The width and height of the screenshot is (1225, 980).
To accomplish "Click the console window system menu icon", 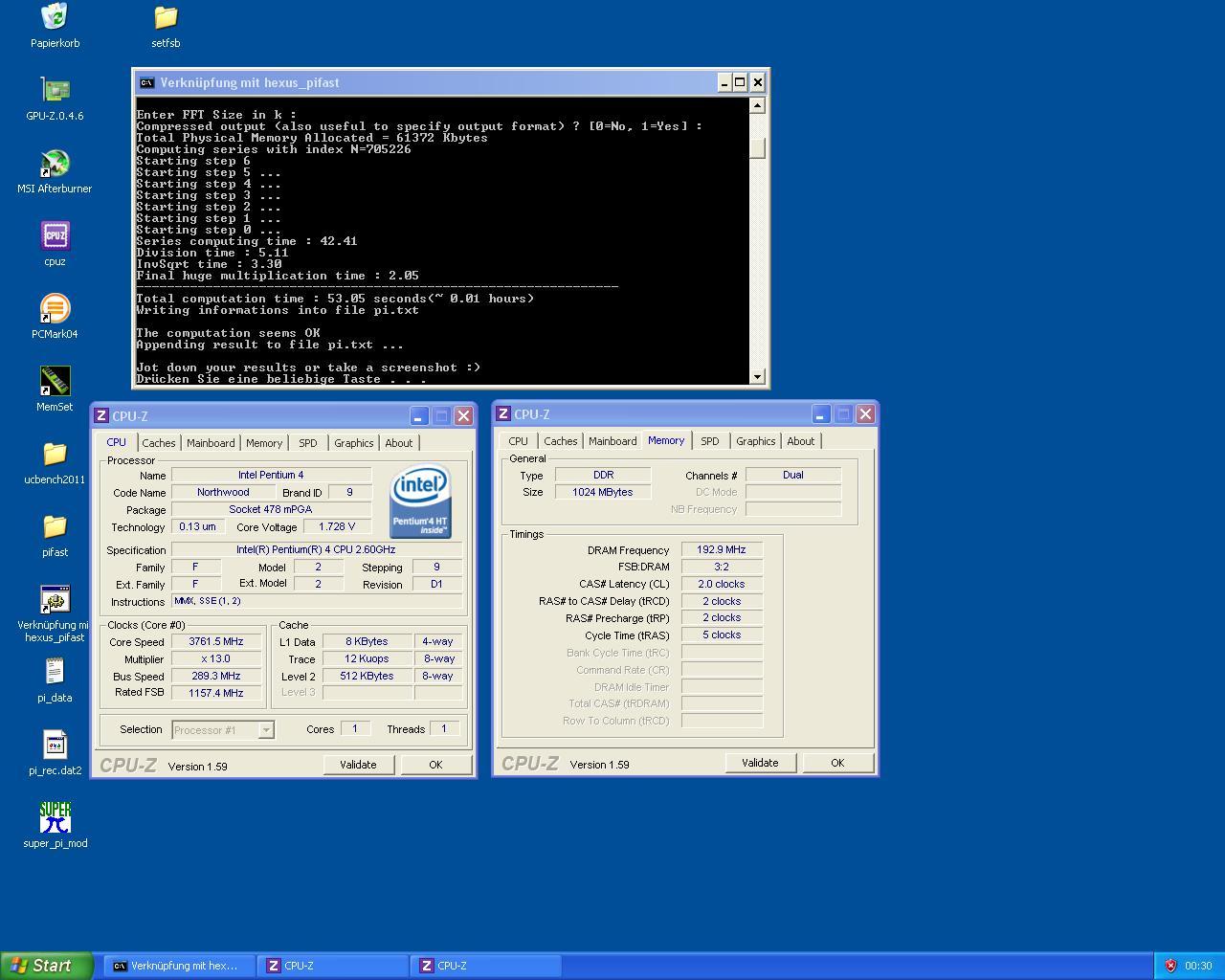I will (146, 82).
